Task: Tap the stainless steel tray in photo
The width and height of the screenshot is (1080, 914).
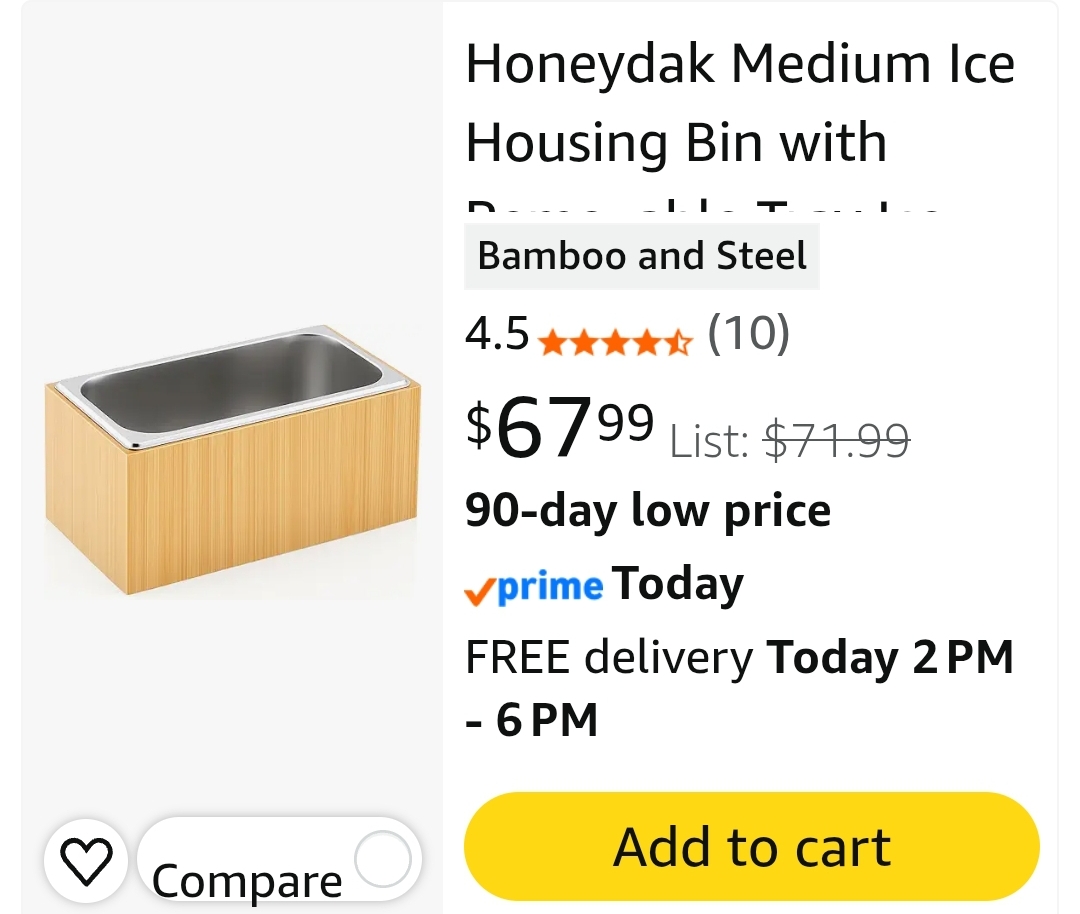Action: coord(231,384)
